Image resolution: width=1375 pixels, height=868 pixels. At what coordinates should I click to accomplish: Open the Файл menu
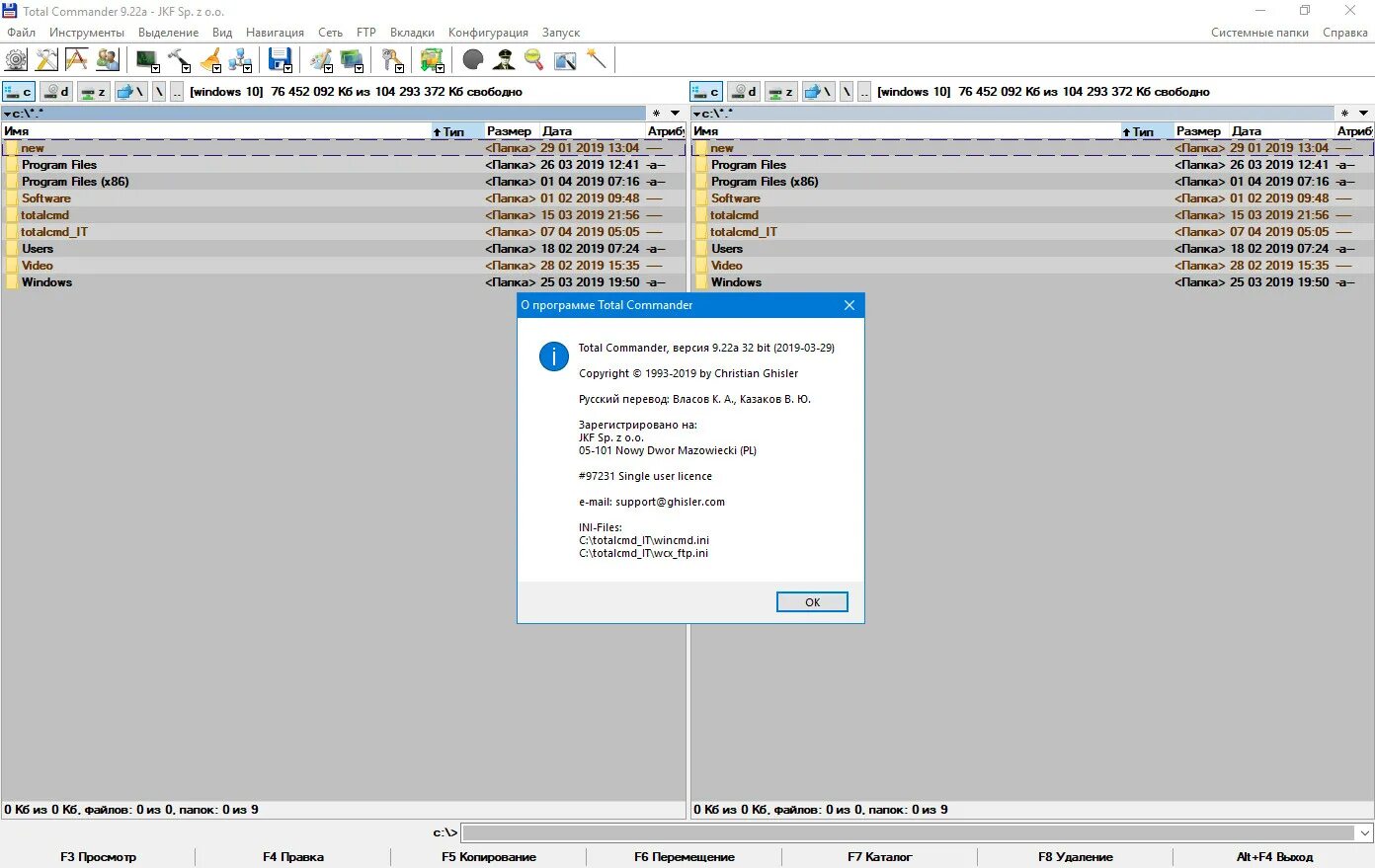[x=22, y=33]
